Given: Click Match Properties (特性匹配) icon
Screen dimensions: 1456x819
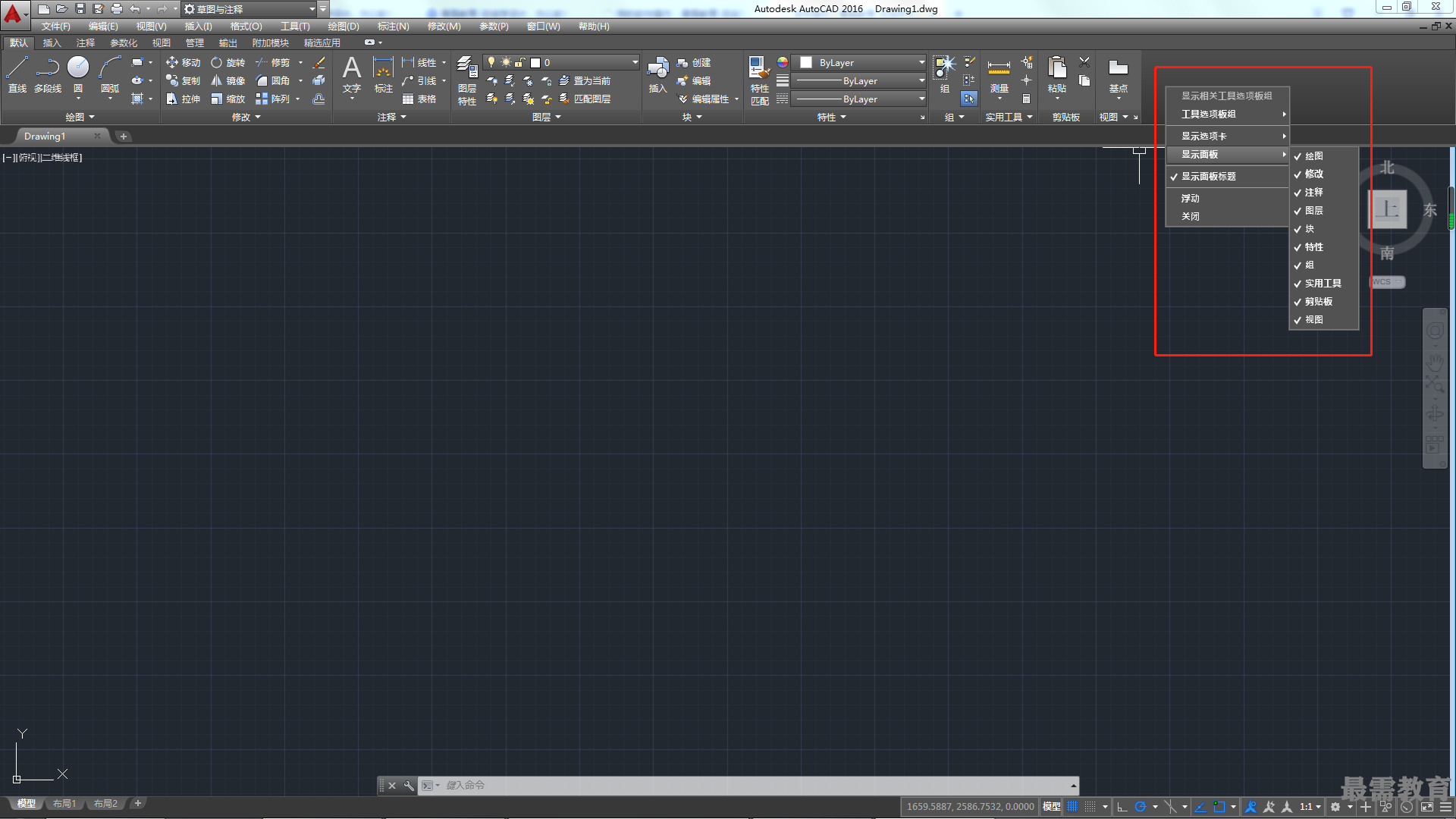Looking at the screenshot, I should 759,80.
